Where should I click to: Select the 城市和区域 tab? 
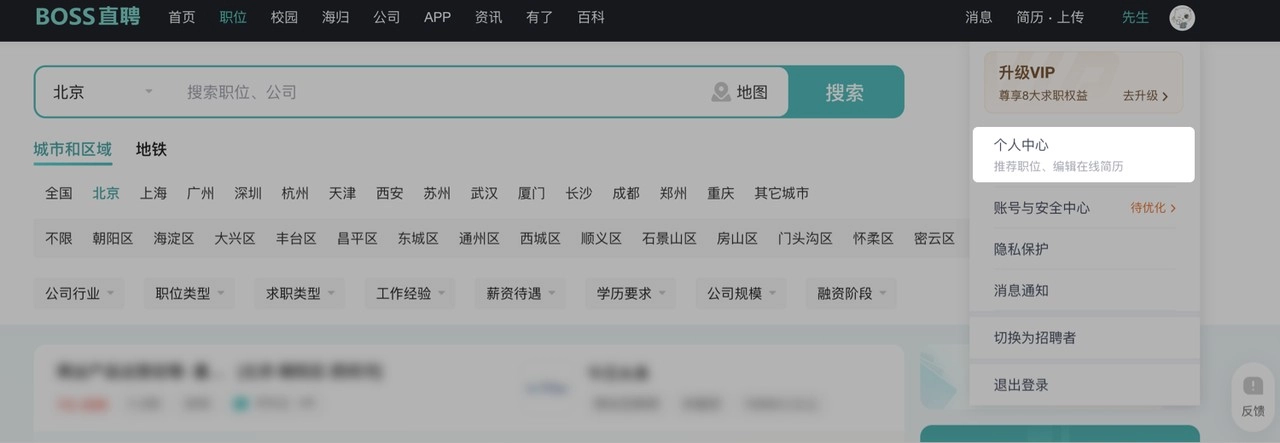point(72,149)
